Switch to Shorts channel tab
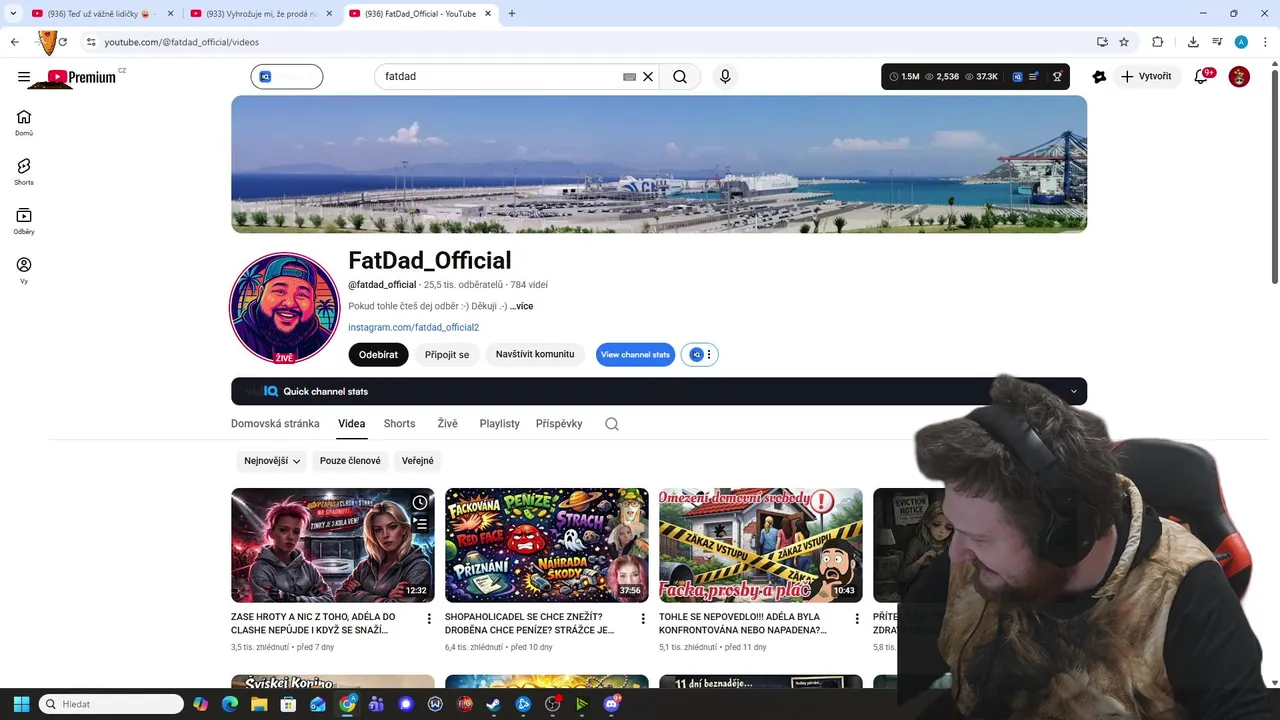This screenshot has height=720, width=1280. coord(399,424)
